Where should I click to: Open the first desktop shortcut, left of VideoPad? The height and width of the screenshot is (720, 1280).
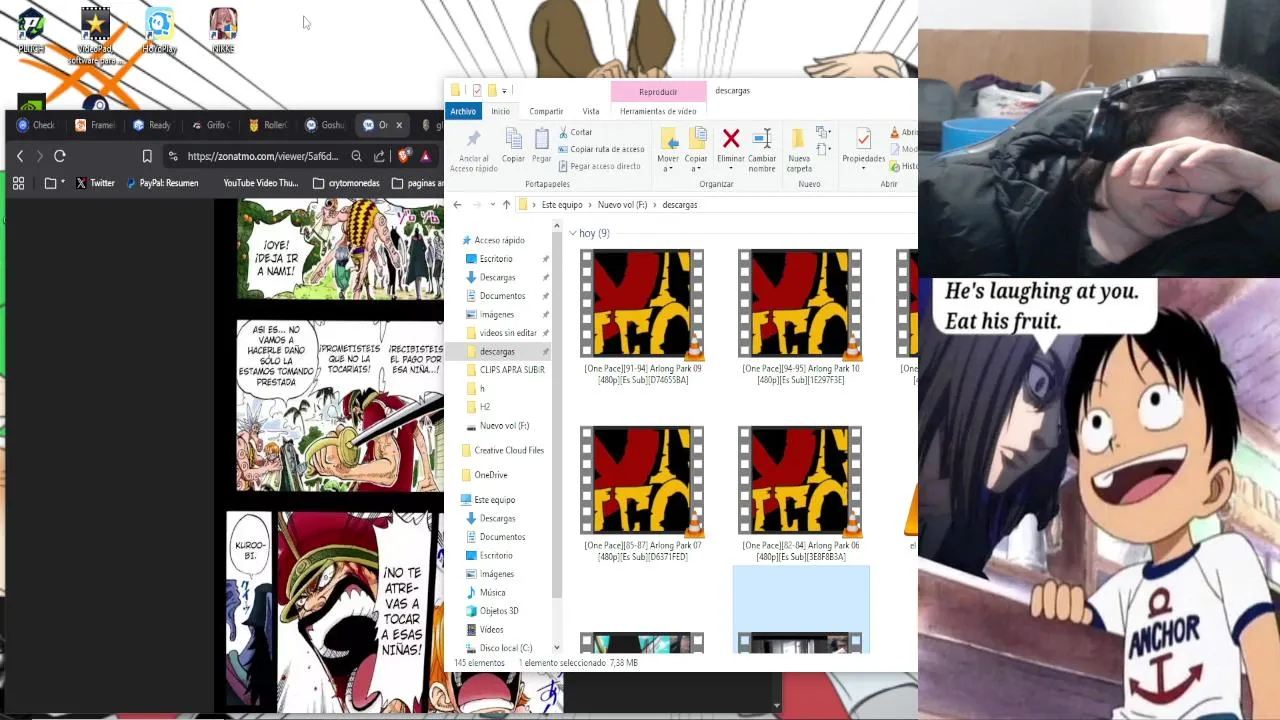coord(31,32)
